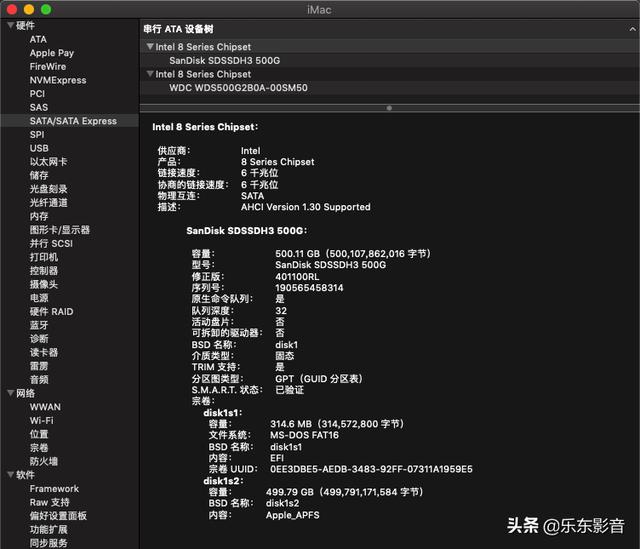Open 音频 audio entry

[39, 380]
